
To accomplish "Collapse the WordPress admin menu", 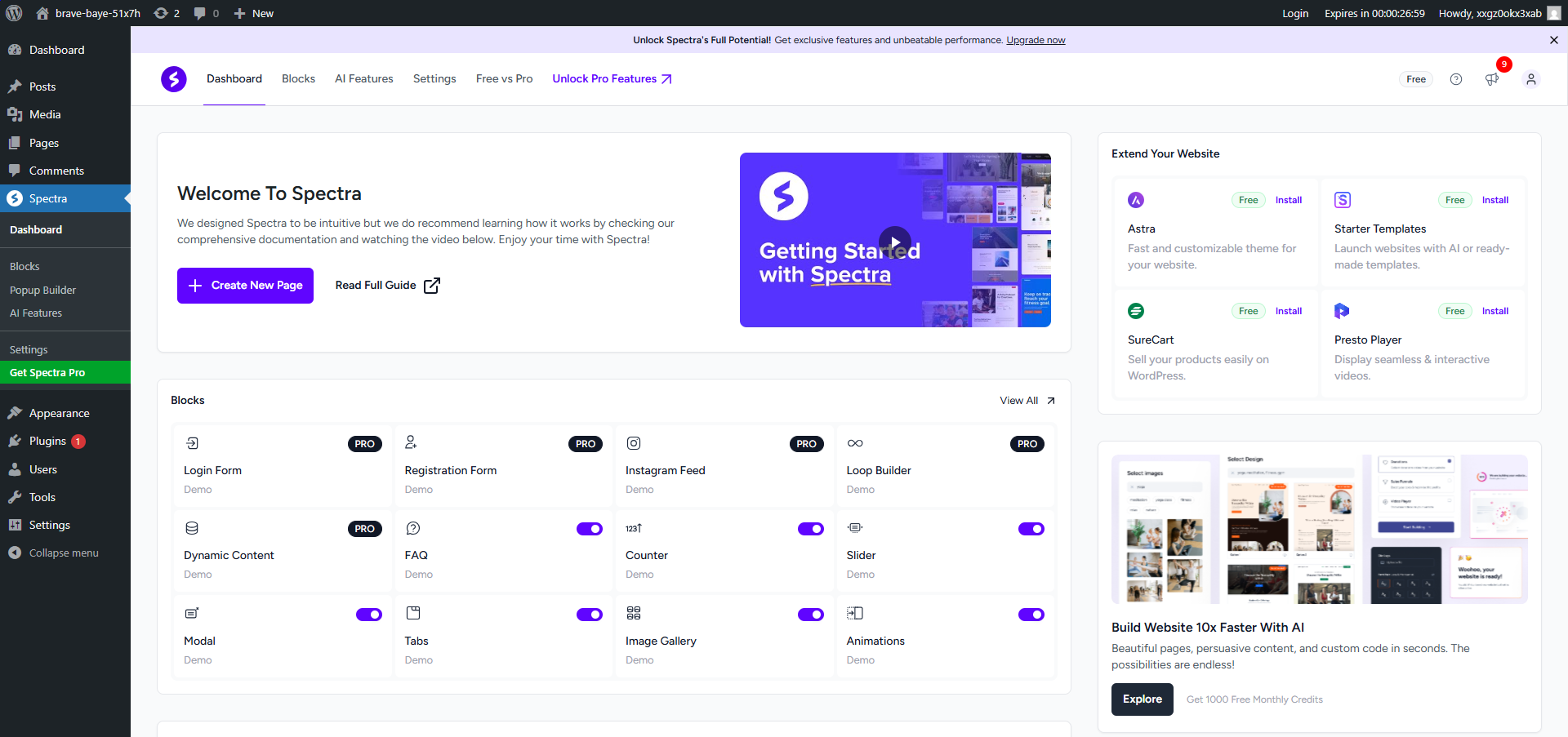I will click(64, 553).
